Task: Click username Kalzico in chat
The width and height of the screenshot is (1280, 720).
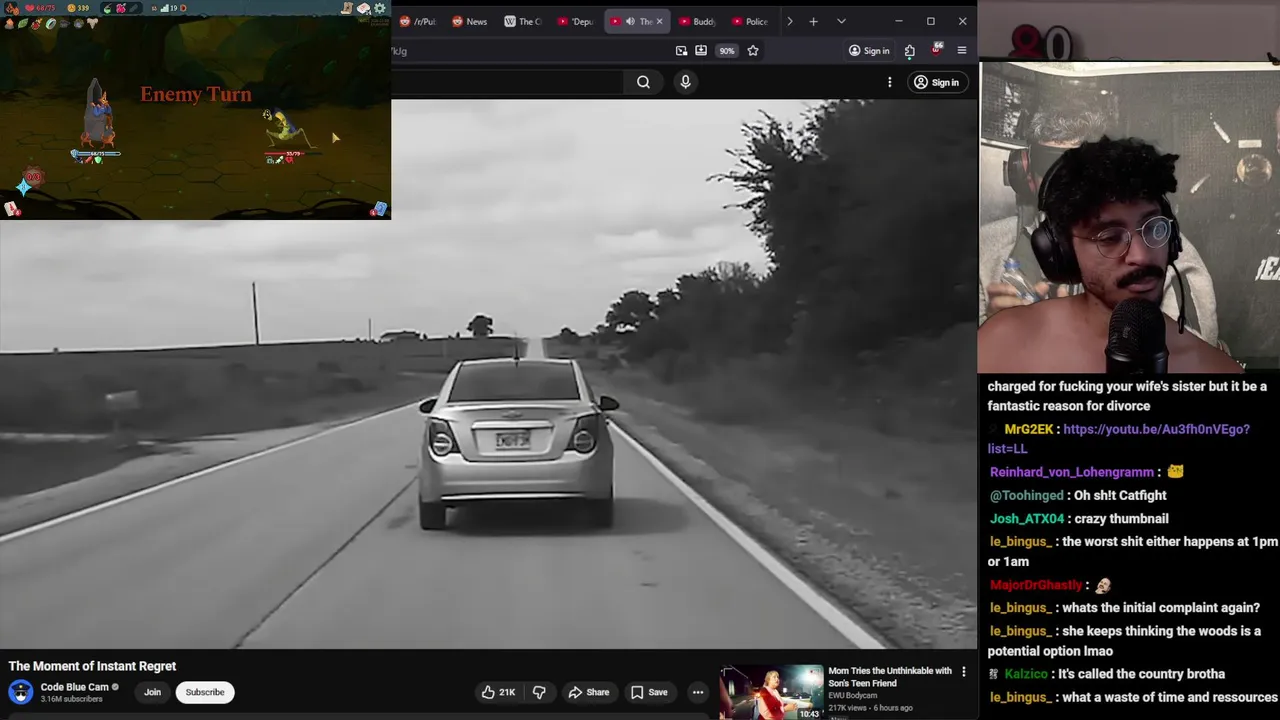Action: tap(1025, 674)
